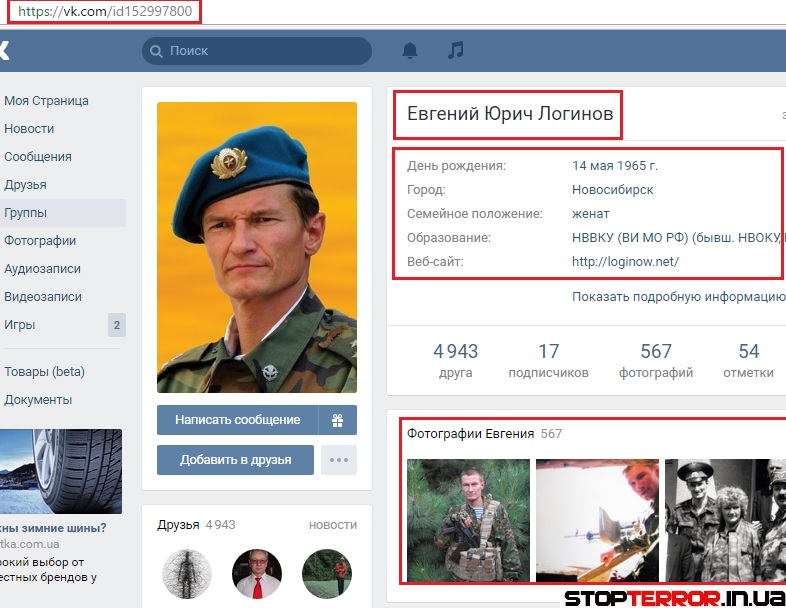
Task: Open Группы in the left menu
Action: click(x=26, y=213)
